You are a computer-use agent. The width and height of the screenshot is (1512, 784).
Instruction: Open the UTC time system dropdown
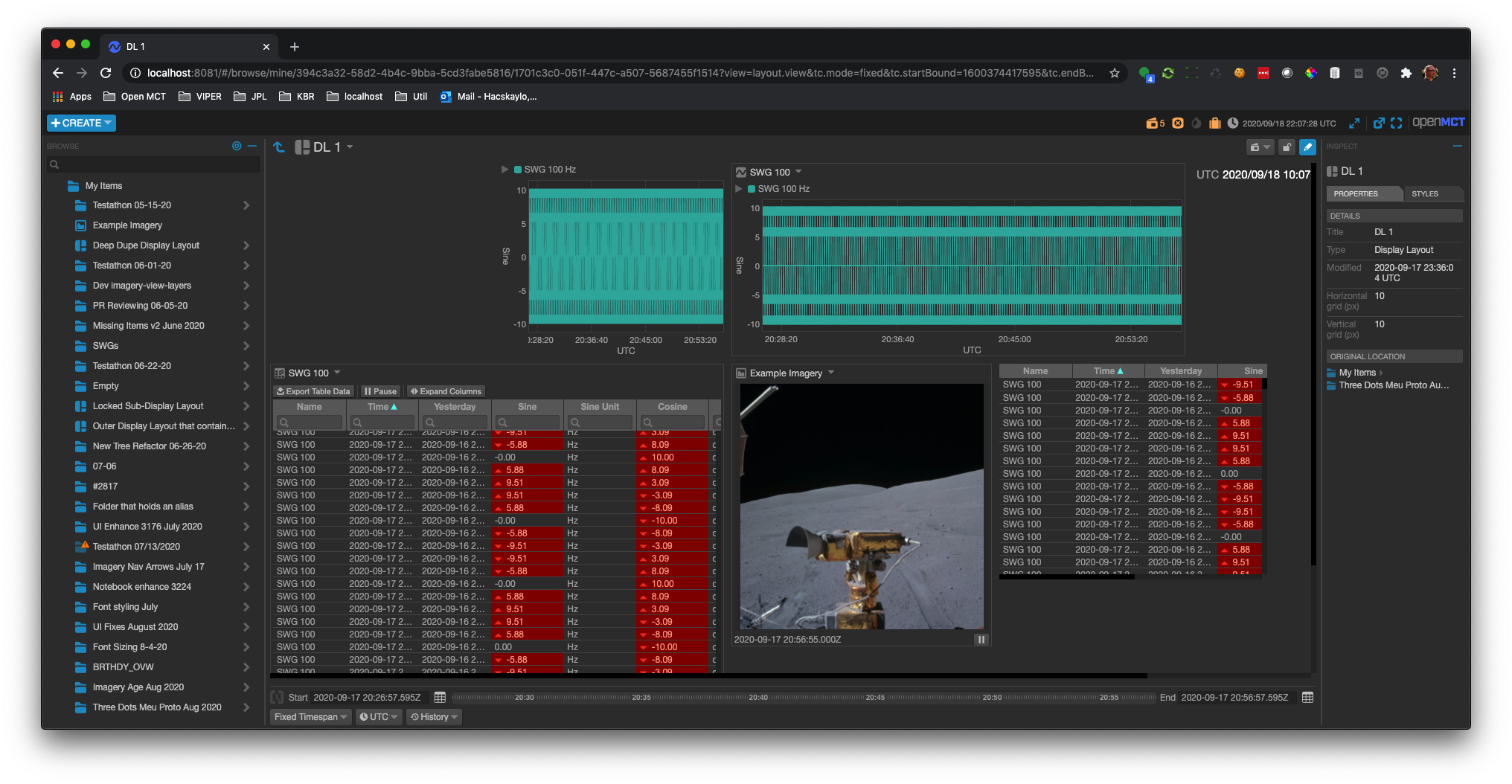379,717
